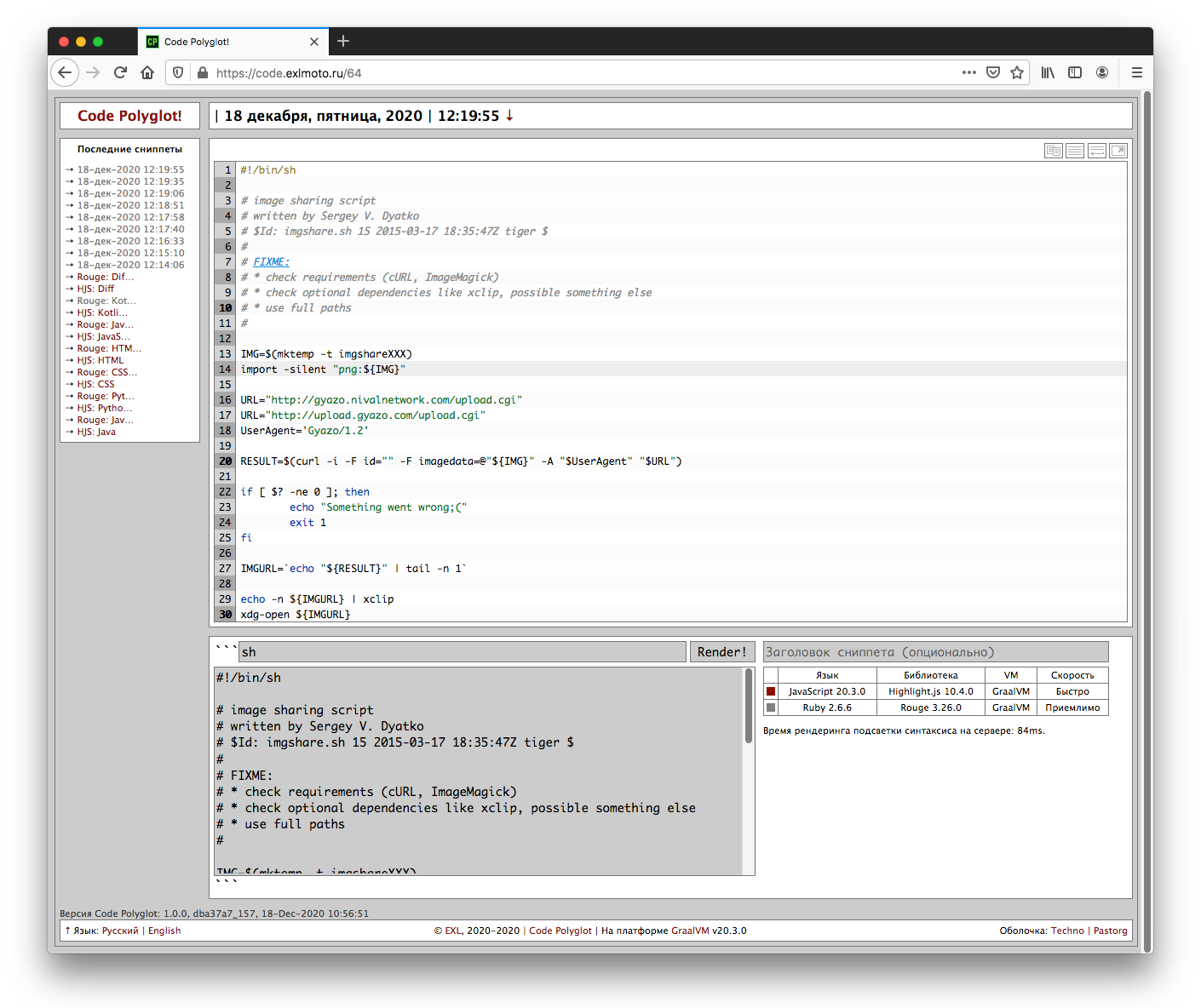
Task: Close the Code Polyglot! tab
Action: [314, 42]
